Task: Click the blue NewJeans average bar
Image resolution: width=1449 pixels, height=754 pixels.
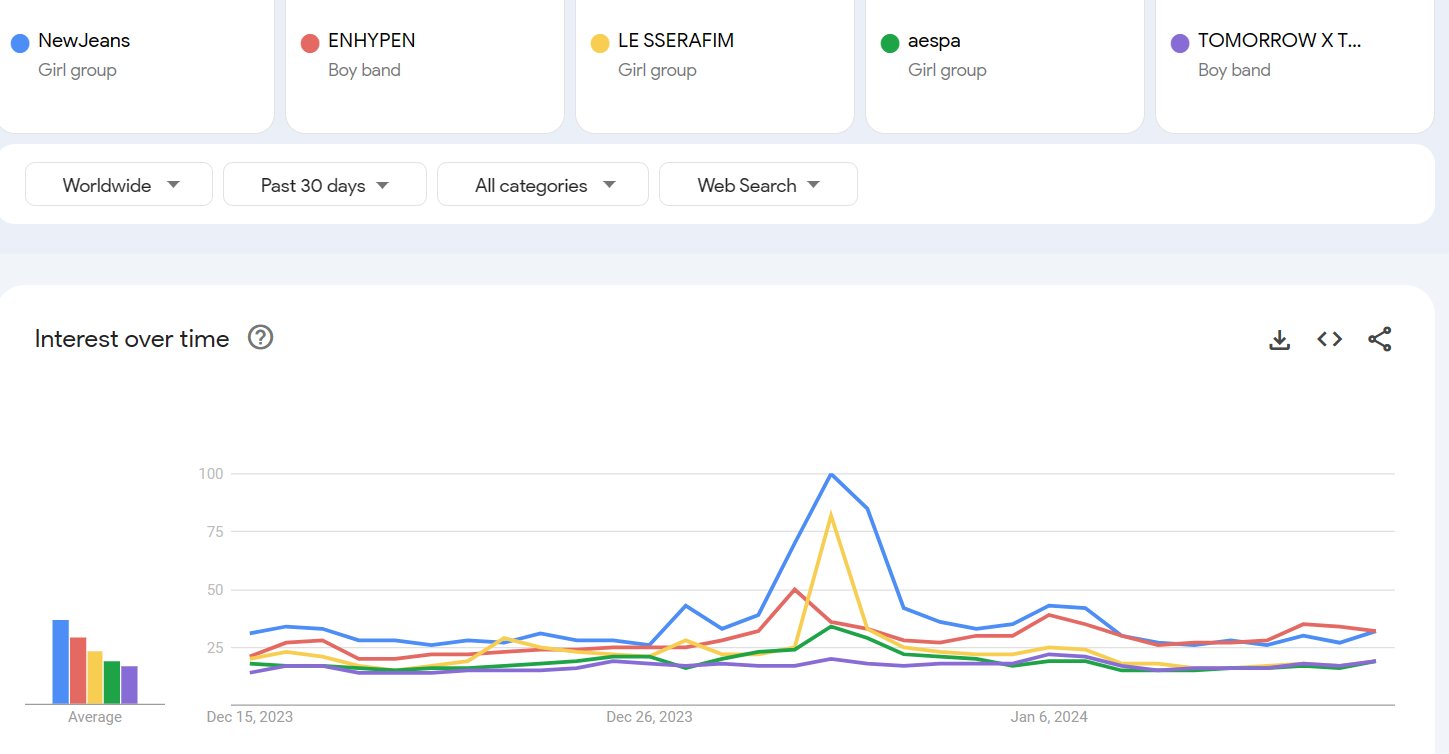Action: coord(61,662)
